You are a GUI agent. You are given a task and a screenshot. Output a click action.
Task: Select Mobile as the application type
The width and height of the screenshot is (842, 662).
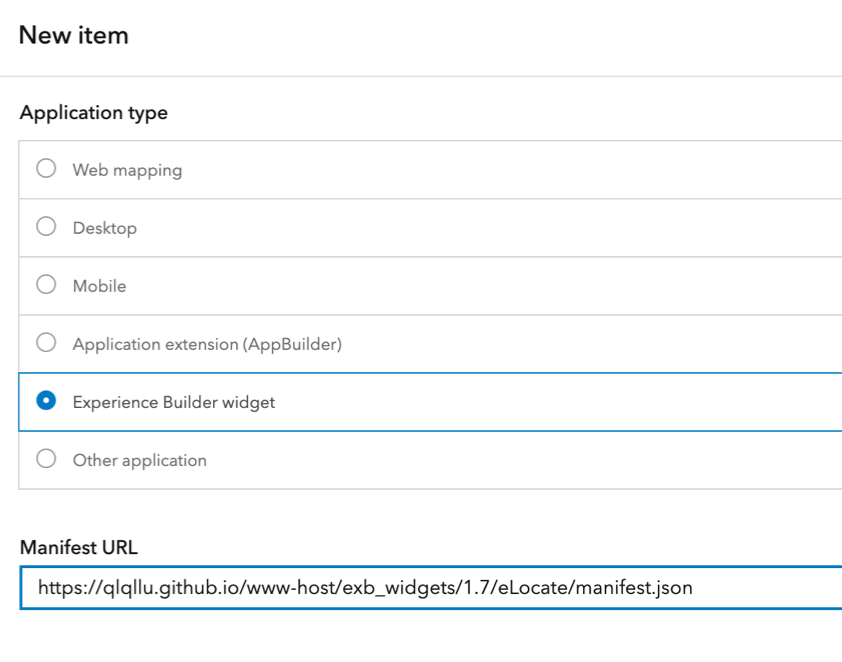tap(45, 286)
